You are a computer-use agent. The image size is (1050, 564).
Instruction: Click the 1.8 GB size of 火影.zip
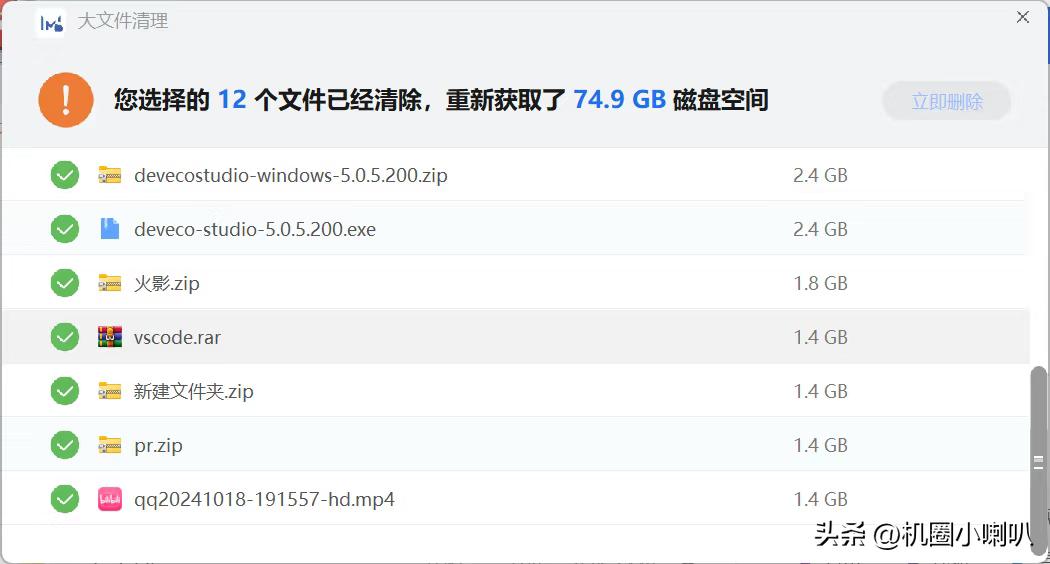coord(820,283)
